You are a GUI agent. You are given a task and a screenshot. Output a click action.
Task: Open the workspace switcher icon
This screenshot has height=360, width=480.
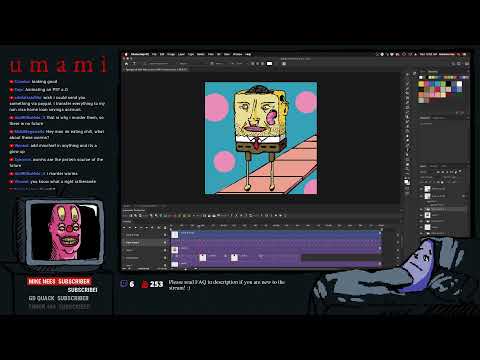[459, 63]
